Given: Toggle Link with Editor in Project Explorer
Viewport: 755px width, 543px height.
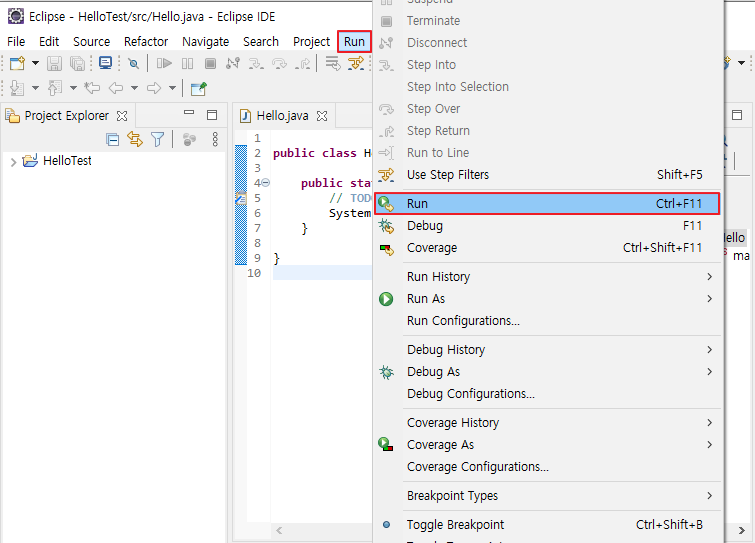Looking at the screenshot, I should [135, 140].
